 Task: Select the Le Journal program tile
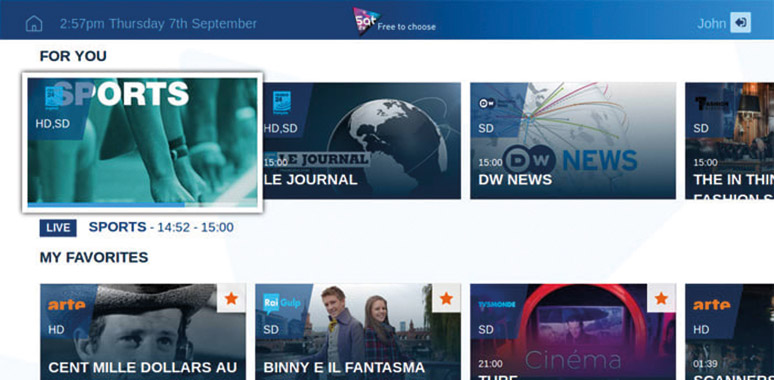pyautogui.click(x=362, y=141)
